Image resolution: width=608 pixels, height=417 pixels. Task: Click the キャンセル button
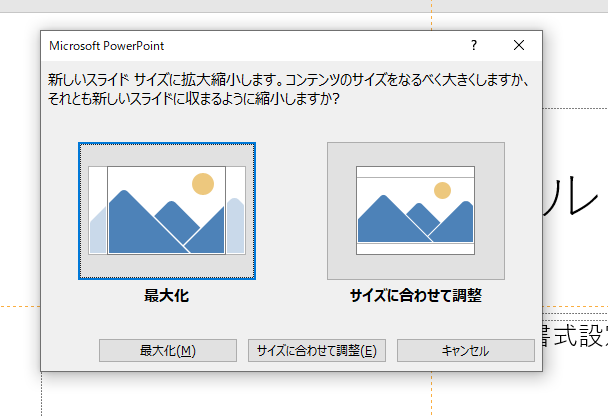click(466, 351)
